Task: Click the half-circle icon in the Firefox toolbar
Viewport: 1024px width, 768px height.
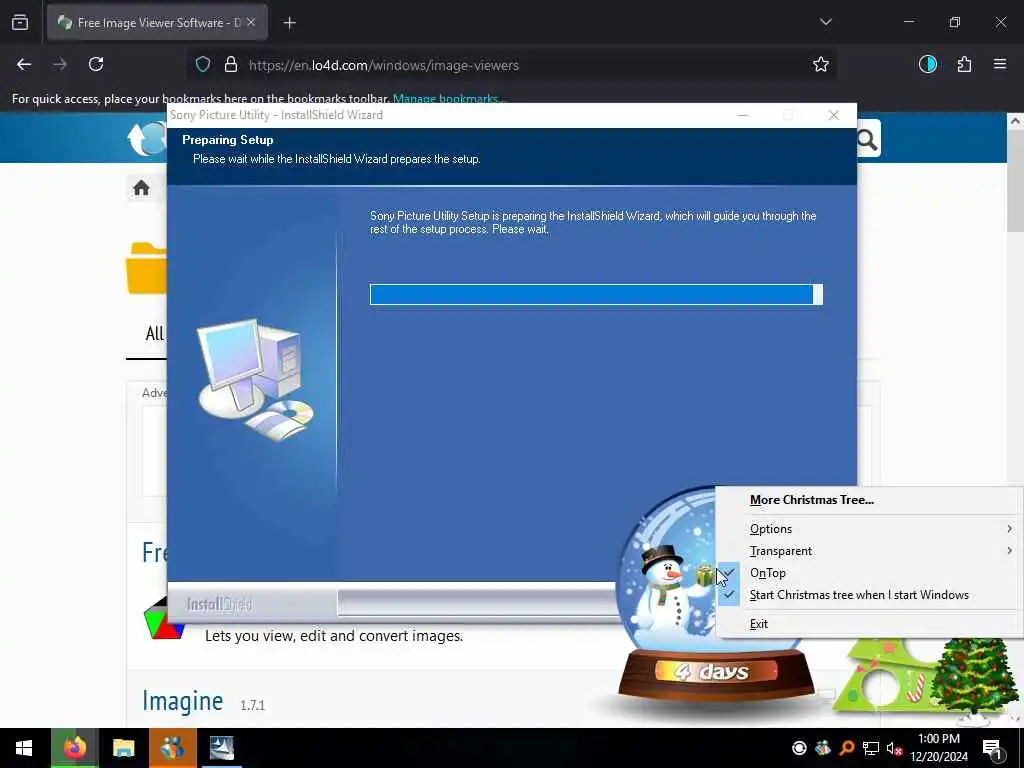Action: [x=928, y=64]
